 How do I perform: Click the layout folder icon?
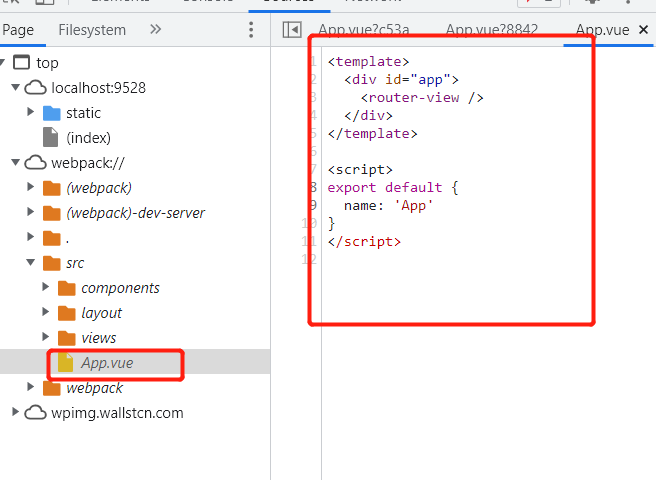pyautogui.click(x=67, y=313)
